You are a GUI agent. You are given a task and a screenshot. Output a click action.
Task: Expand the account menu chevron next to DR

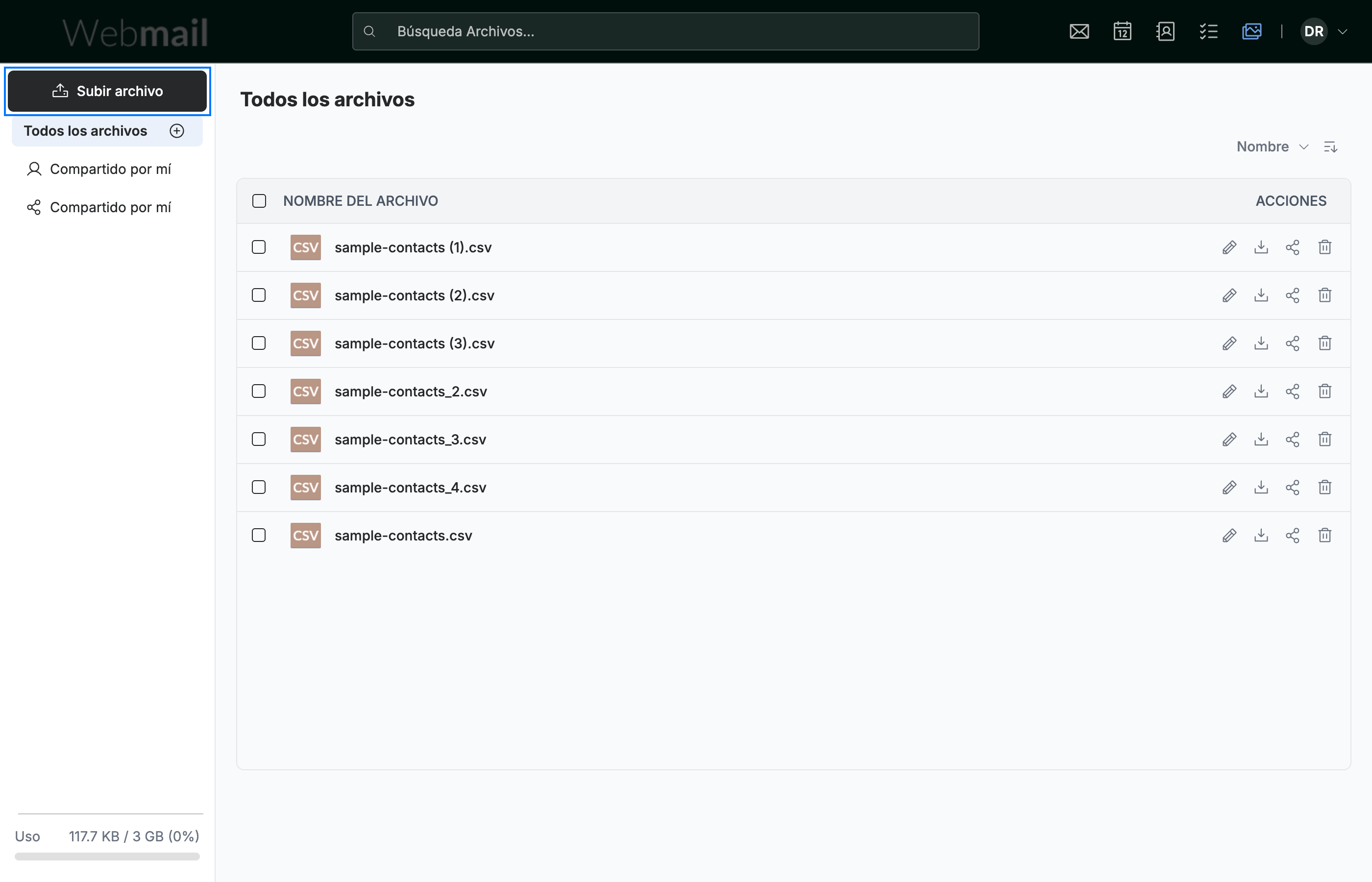tap(1342, 31)
